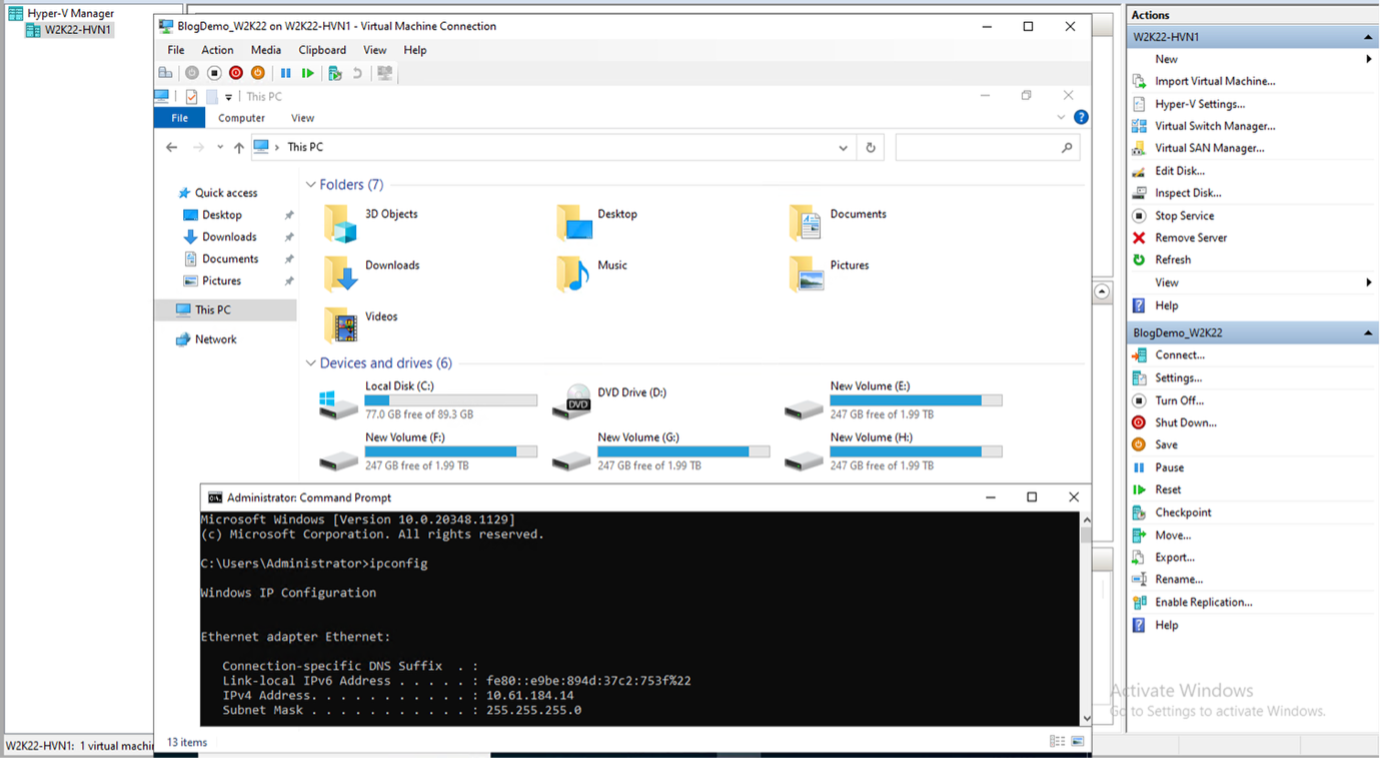The image size is (1384, 760).
Task: Open the 3D Objects folder
Action: [x=371, y=223]
